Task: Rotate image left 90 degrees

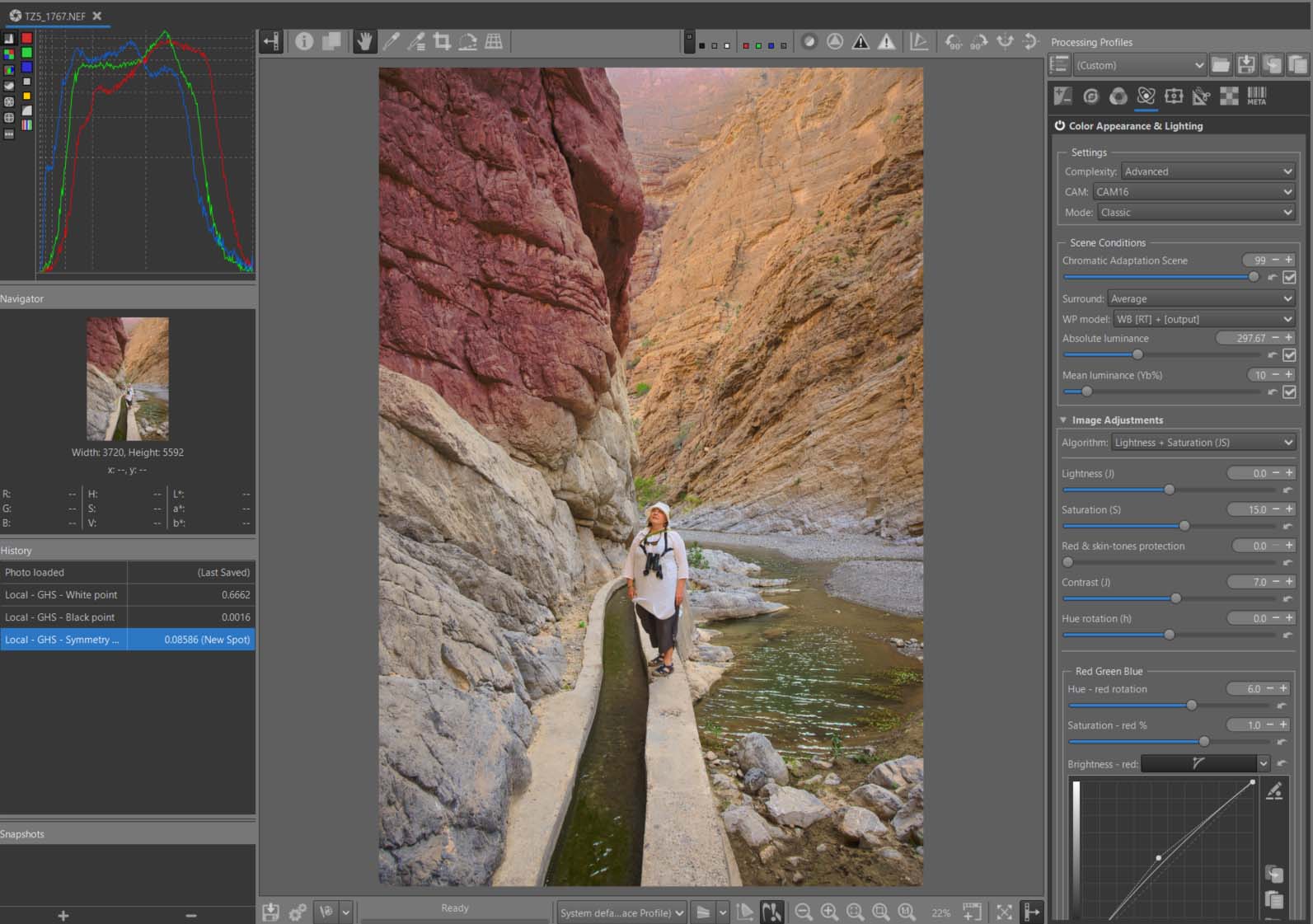Action: (x=953, y=41)
